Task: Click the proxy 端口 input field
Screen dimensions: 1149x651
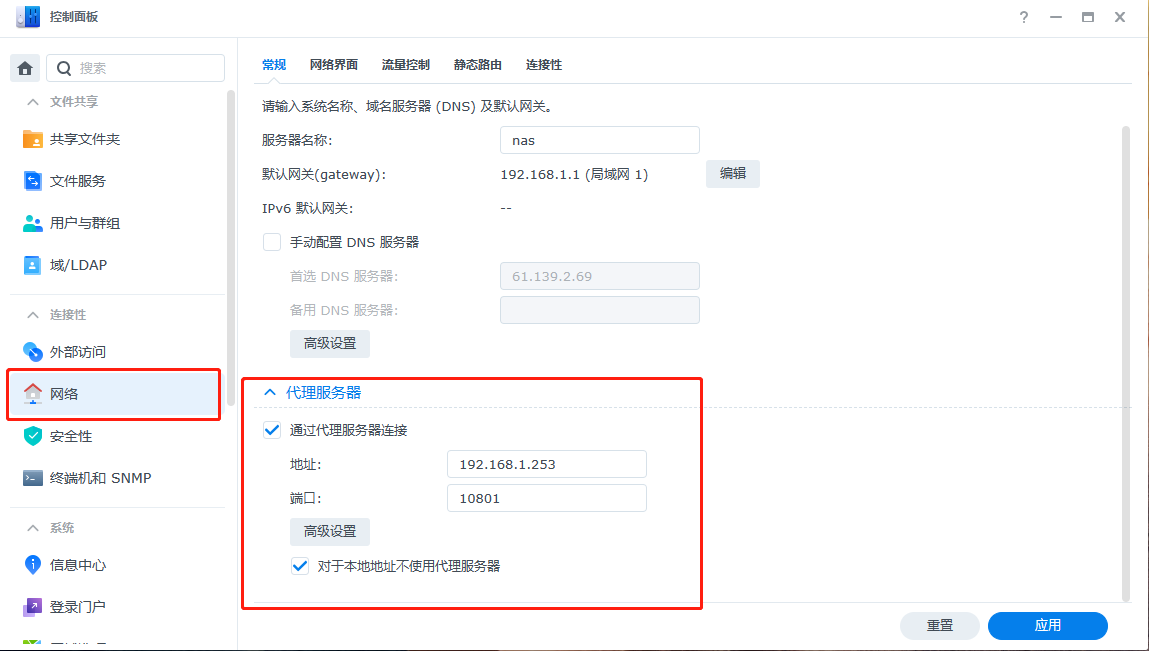Action: click(547, 498)
